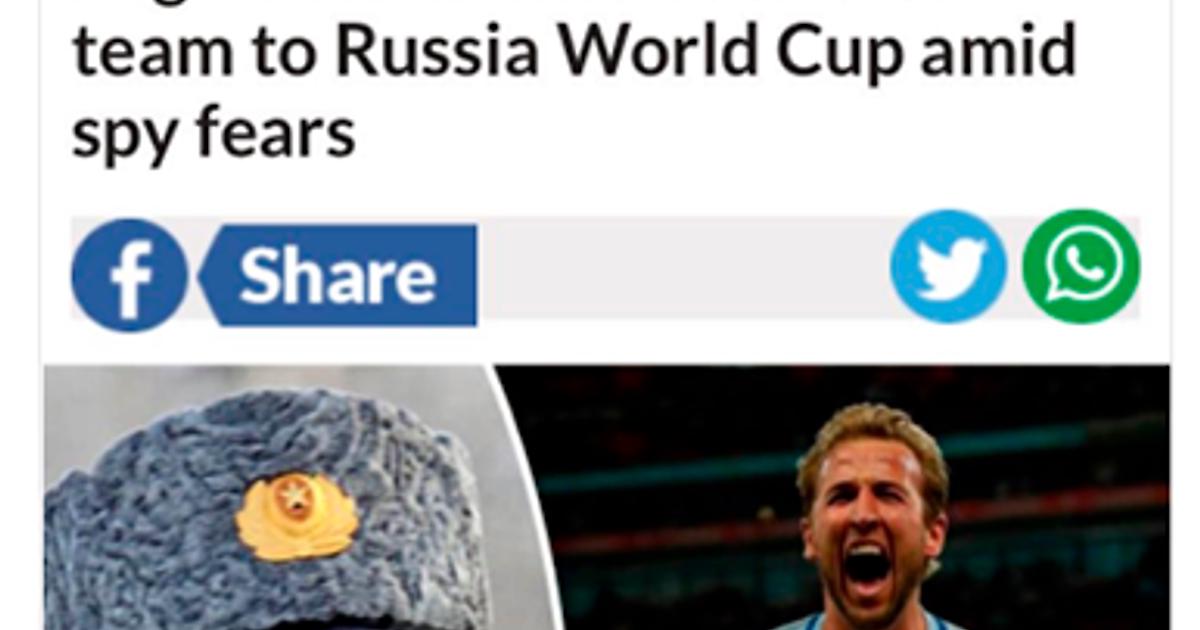Select the white phone glyph in the WhatsApp icon
Image resolution: width=1200 pixels, height=630 pixels.
point(1081,265)
